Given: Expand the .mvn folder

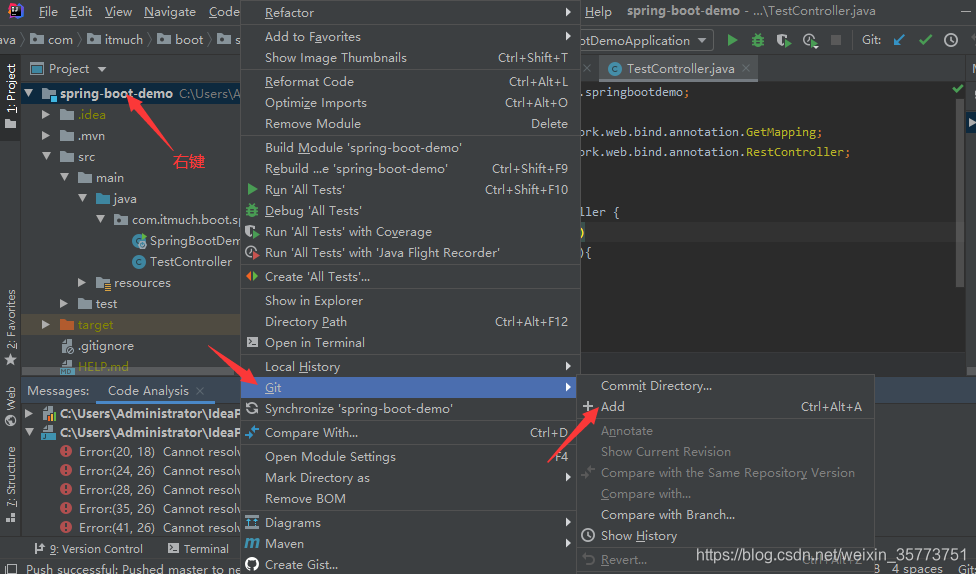Looking at the screenshot, I should [x=45, y=136].
